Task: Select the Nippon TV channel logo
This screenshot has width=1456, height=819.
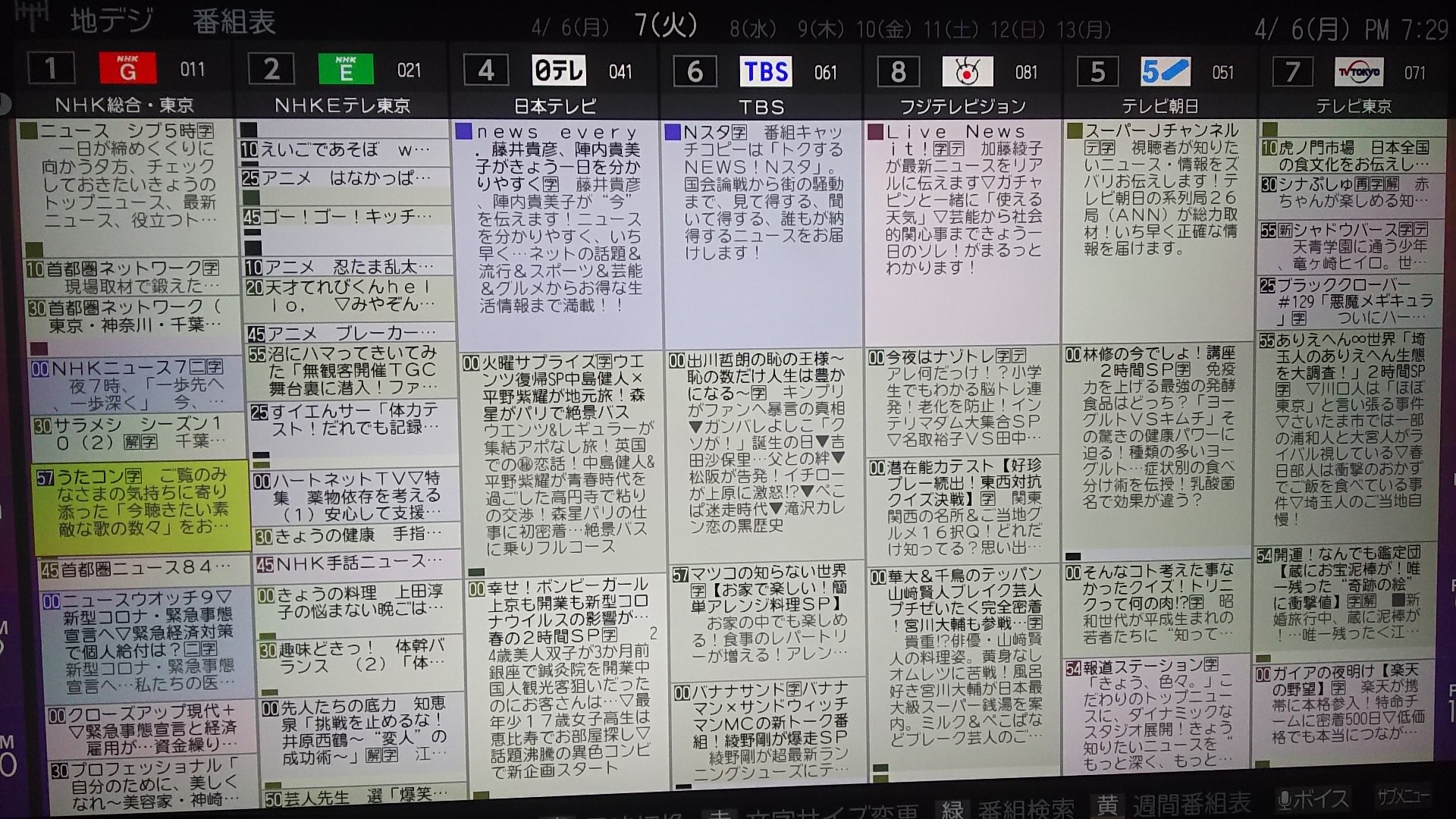Action: pos(559,71)
